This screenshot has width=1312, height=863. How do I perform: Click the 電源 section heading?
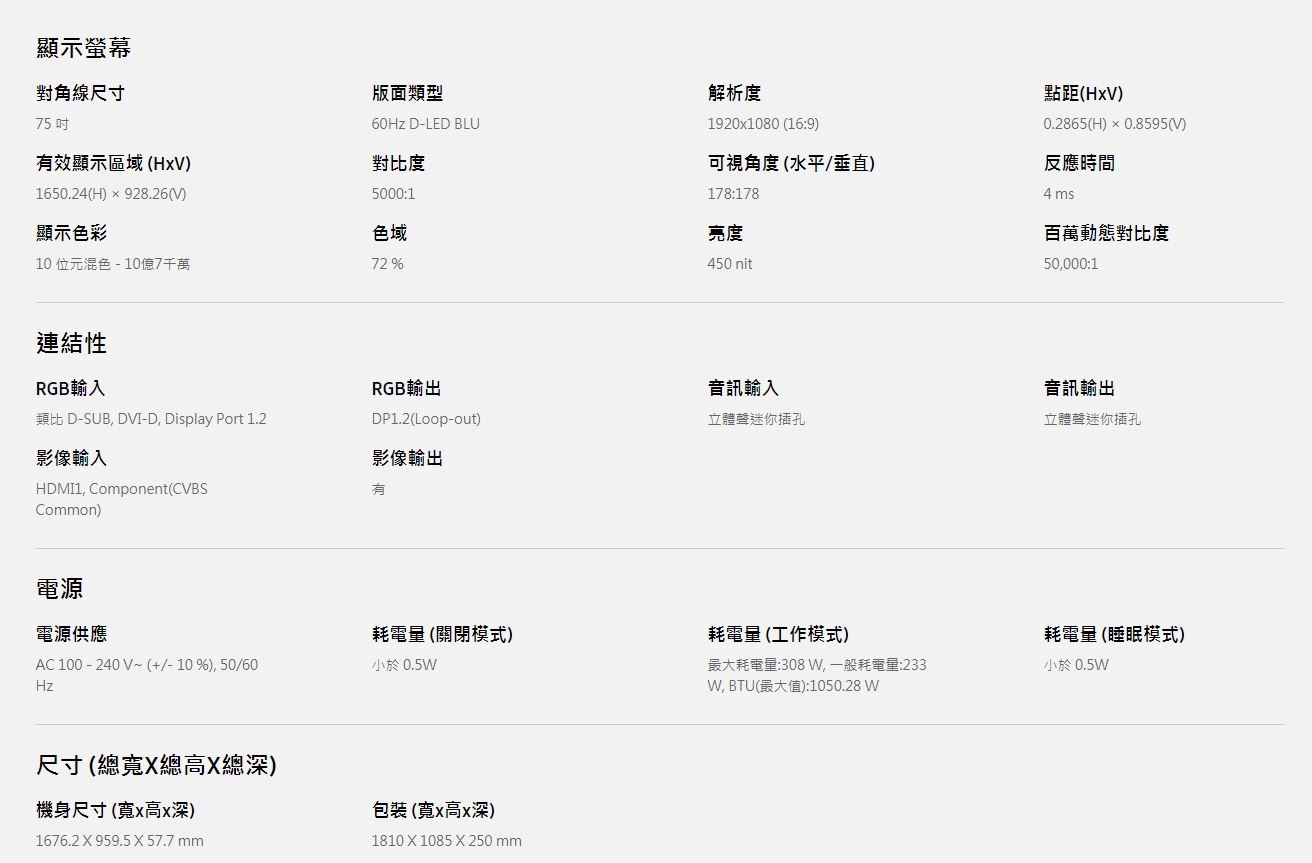point(59,589)
